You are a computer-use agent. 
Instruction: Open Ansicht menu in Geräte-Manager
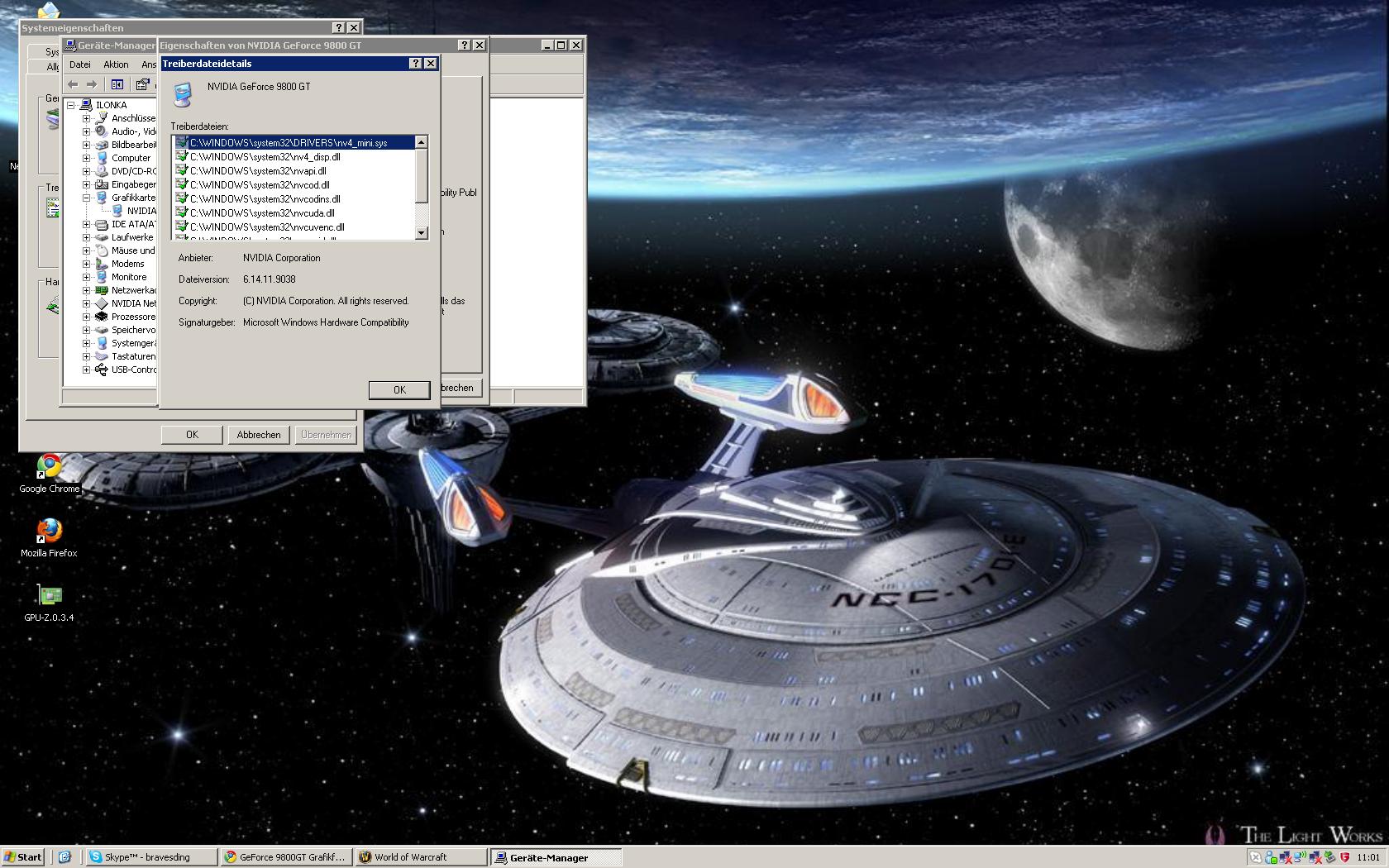pos(149,64)
